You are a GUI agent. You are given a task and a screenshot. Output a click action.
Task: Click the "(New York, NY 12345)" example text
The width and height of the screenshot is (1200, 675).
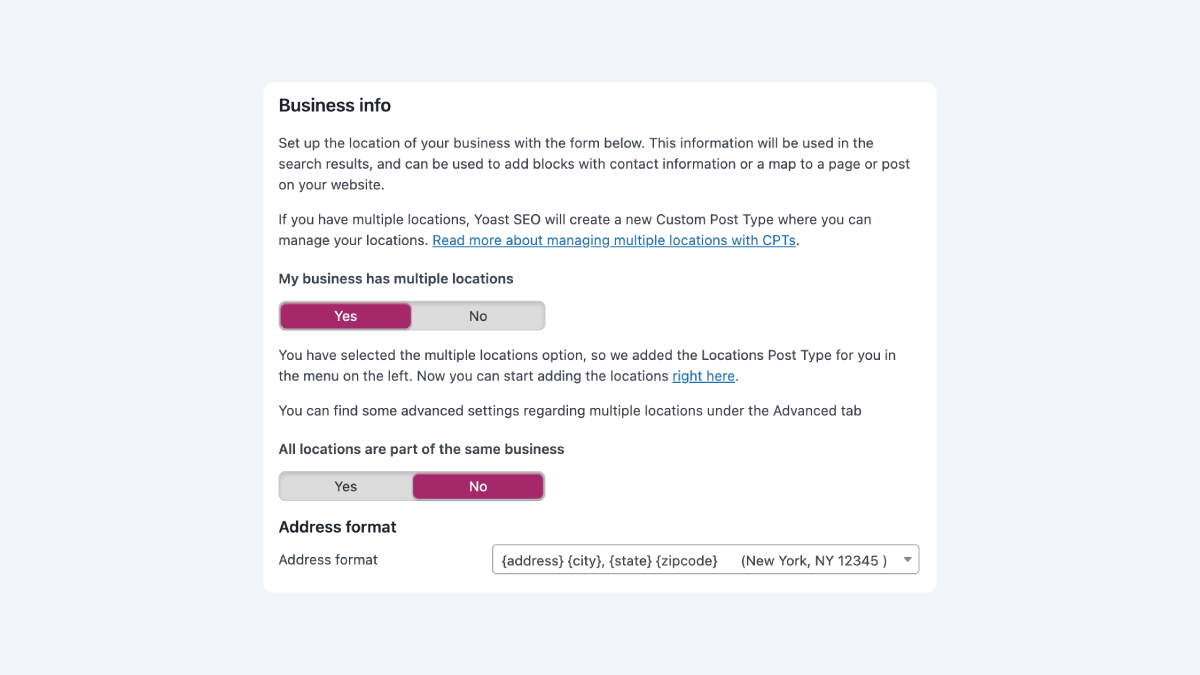[x=813, y=561]
